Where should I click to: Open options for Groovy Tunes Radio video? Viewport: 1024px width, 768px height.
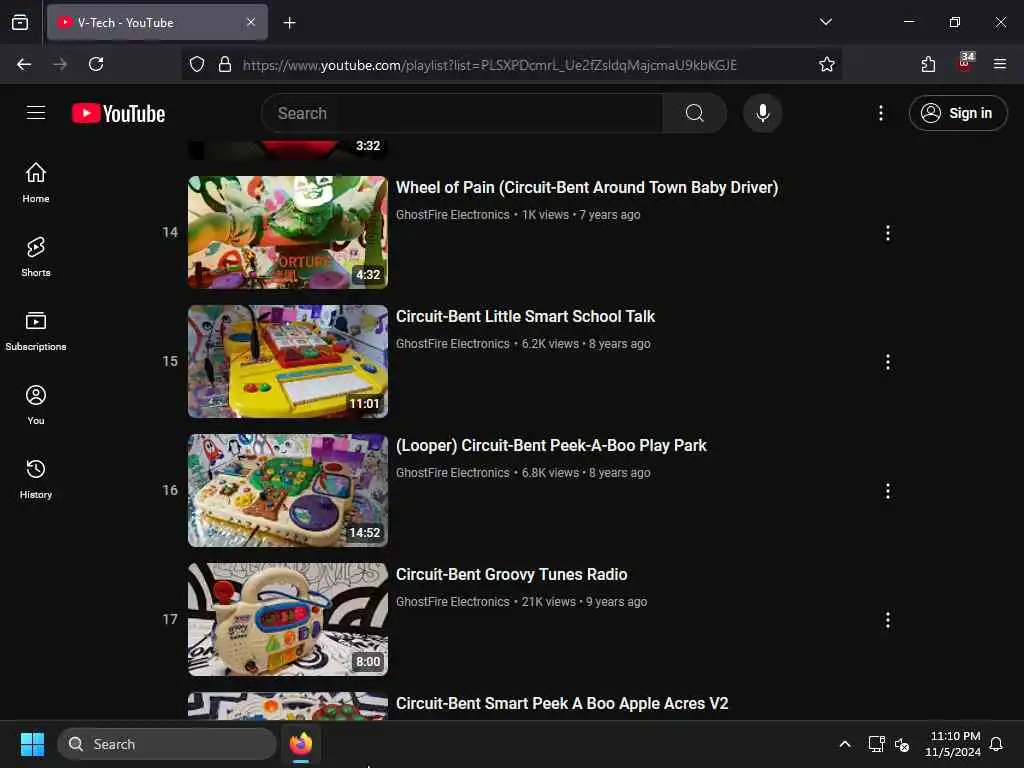tap(888, 620)
